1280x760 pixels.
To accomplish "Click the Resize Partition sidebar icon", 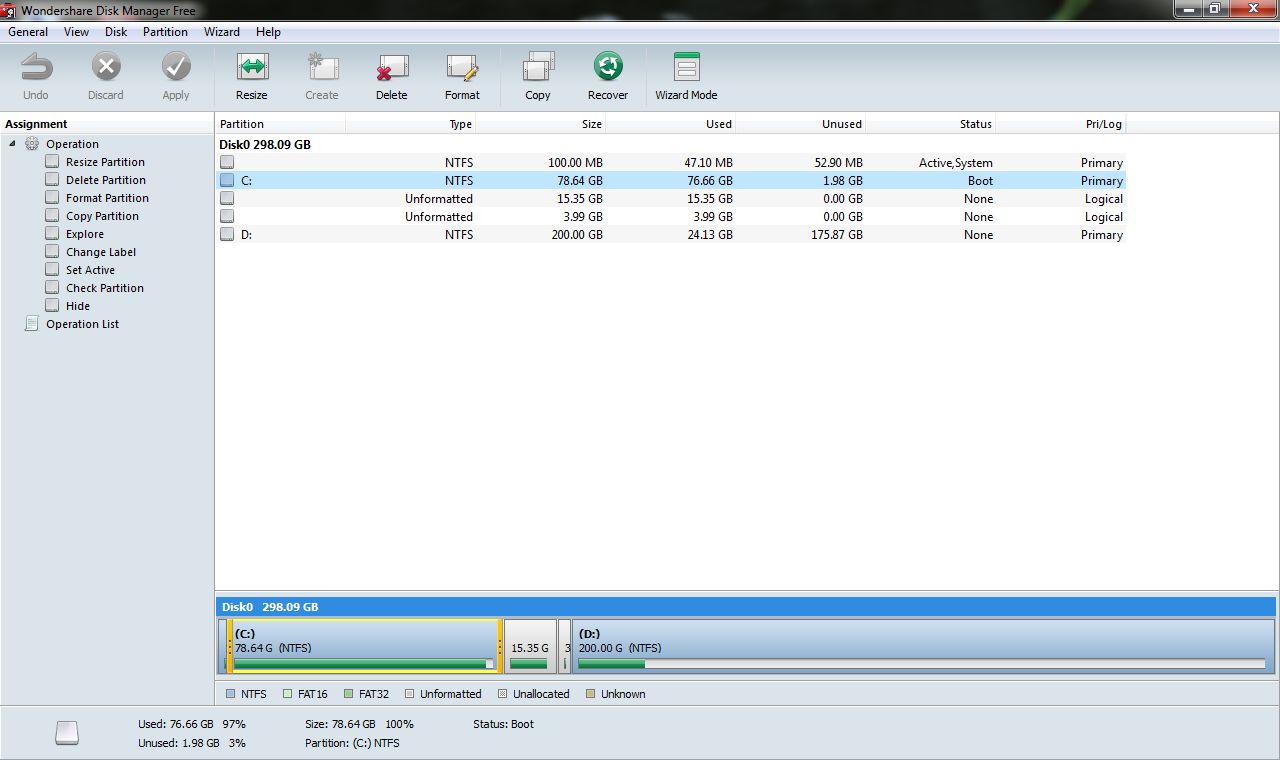I will [52, 162].
